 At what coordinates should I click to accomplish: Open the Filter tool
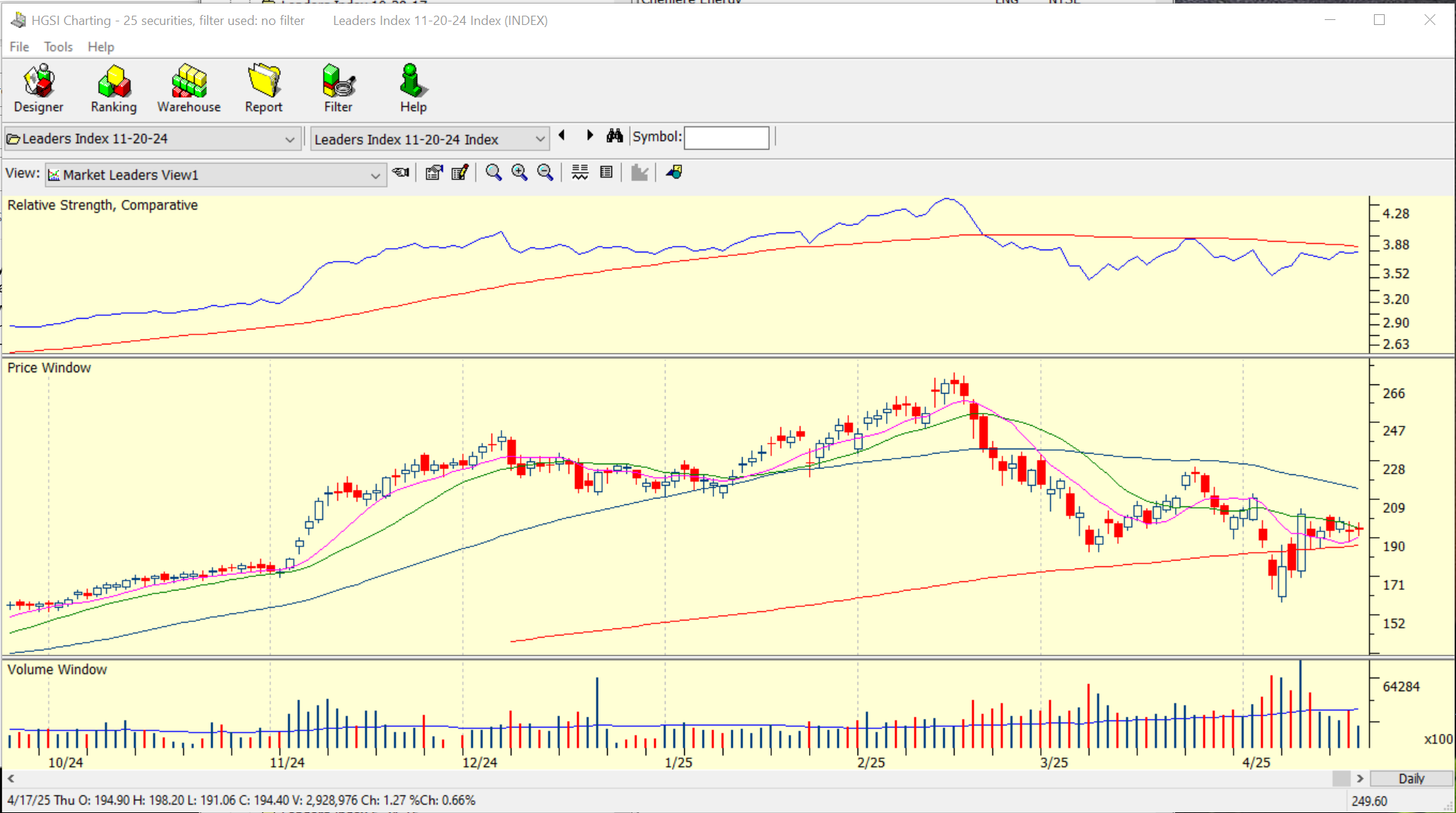tap(338, 88)
